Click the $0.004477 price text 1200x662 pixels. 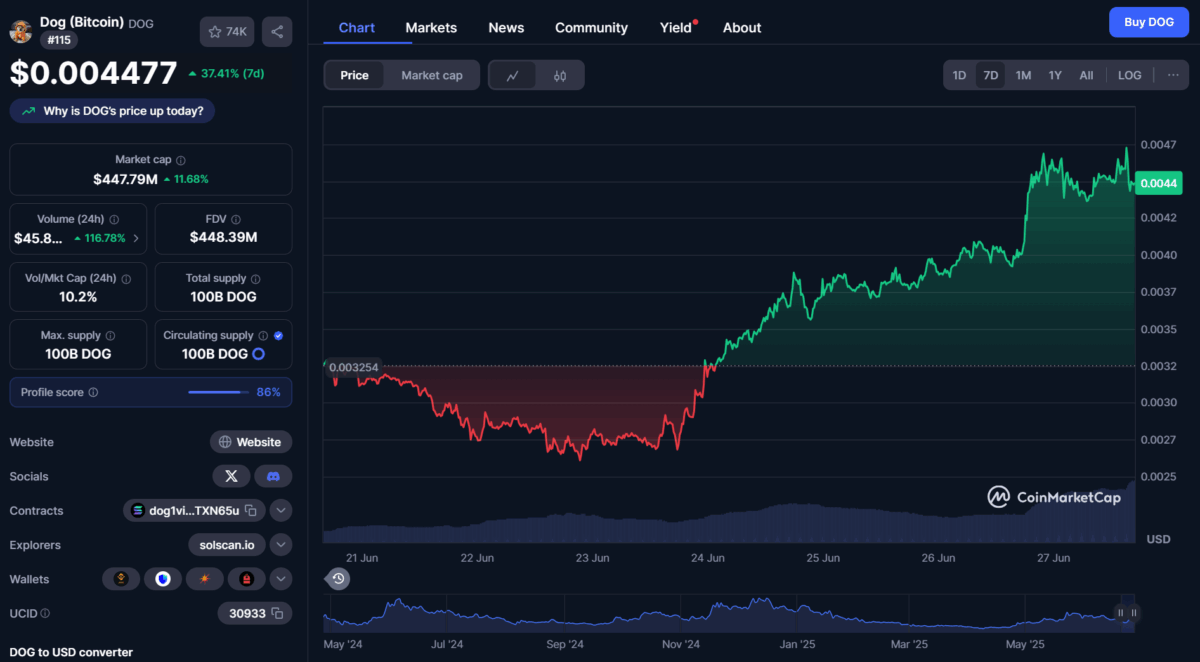(93, 73)
